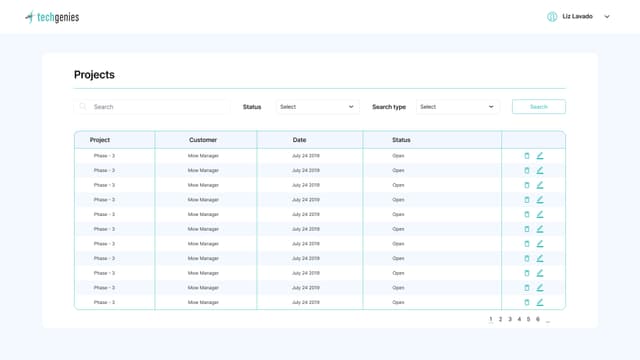Viewport: 640px width, 360px height.
Task: Delete the project in the fourth table row
Action: coord(527,200)
